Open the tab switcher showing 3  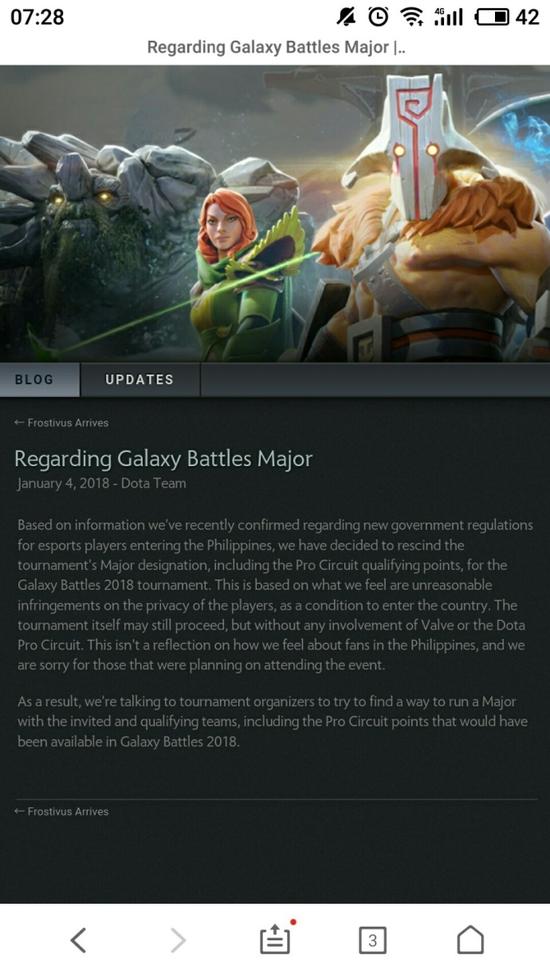372,940
